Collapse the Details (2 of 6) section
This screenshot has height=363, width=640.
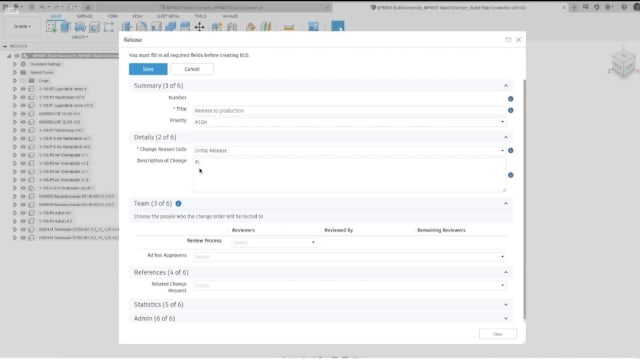point(506,137)
